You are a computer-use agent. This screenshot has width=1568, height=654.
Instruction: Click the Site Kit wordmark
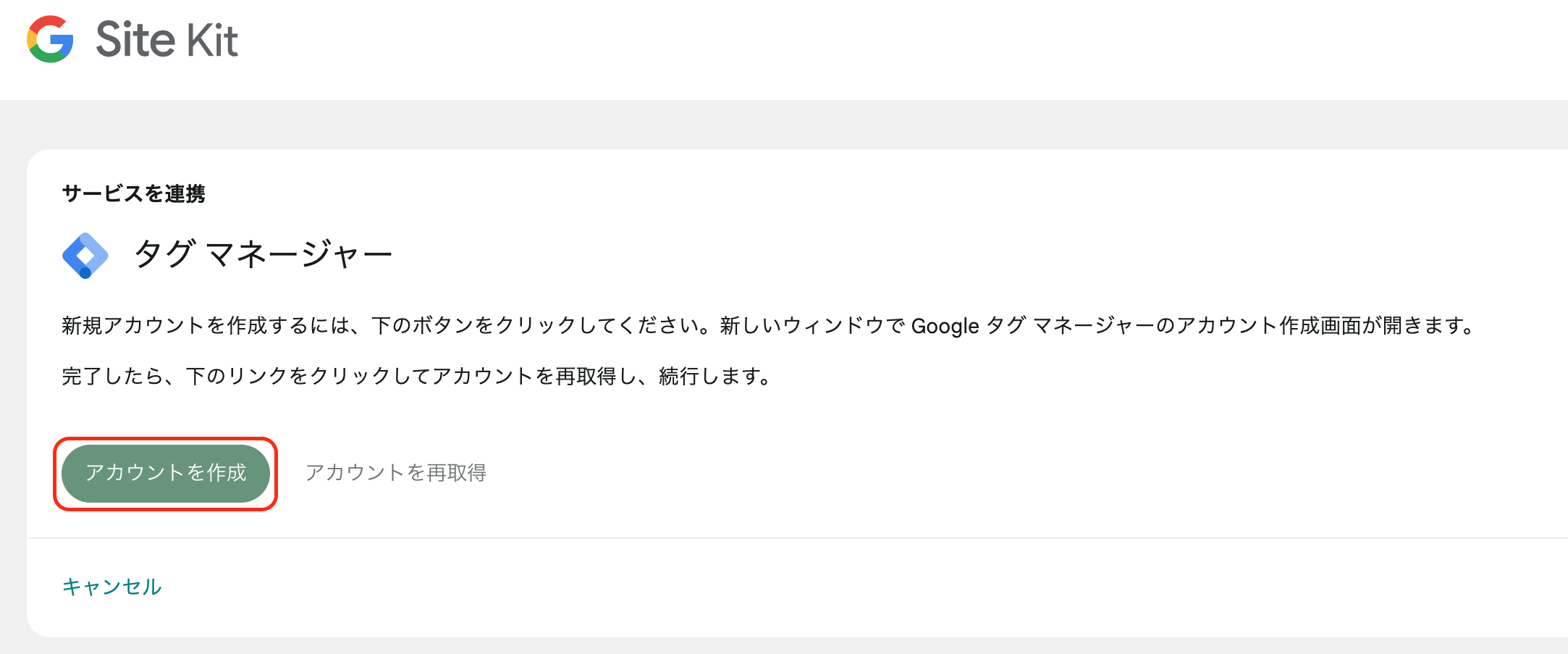click(x=167, y=39)
